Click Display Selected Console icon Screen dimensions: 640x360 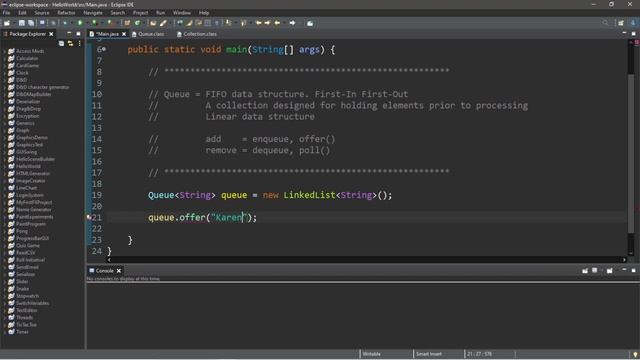[x=595, y=270]
